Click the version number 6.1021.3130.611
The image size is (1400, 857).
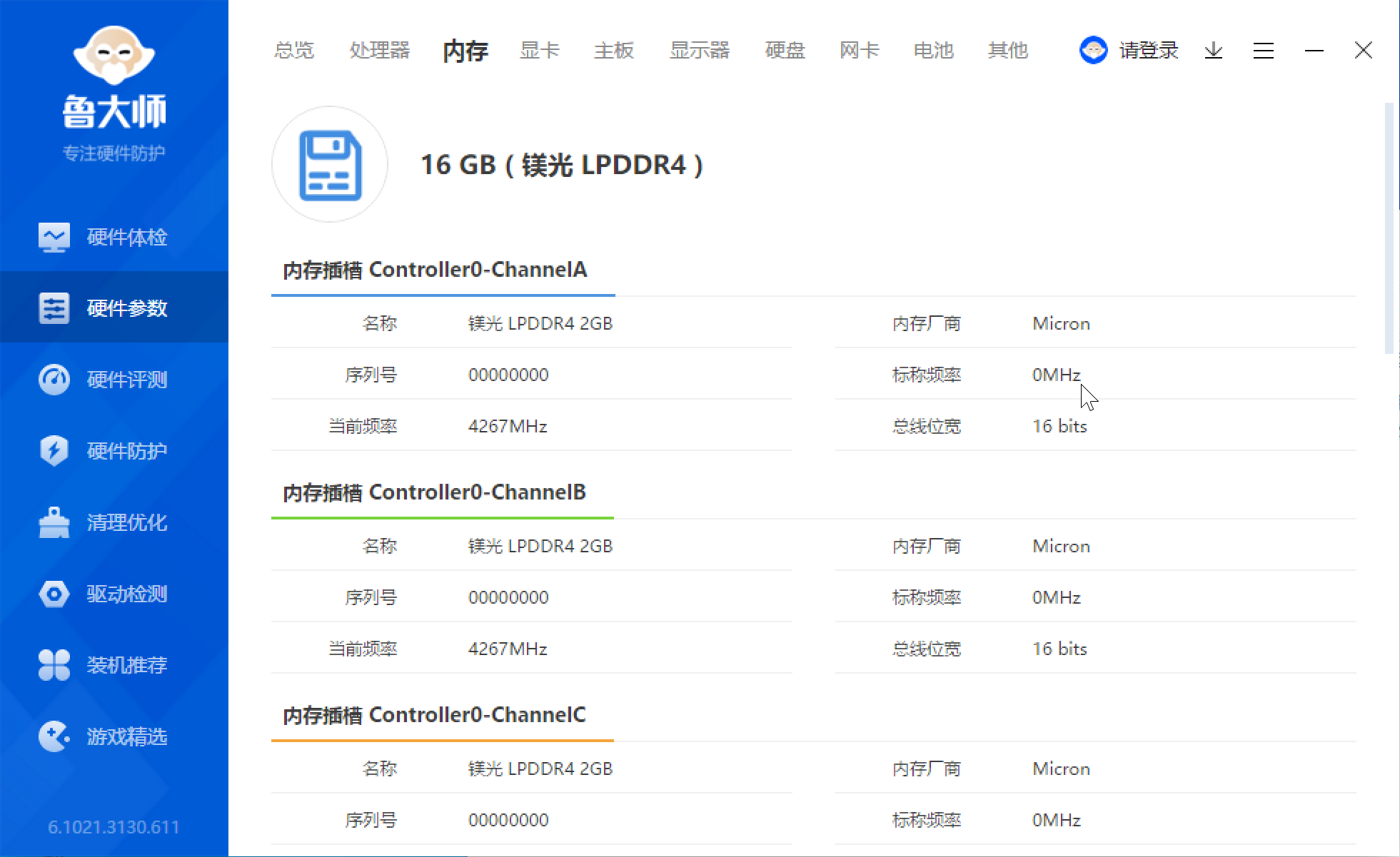pyautogui.click(x=114, y=827)
